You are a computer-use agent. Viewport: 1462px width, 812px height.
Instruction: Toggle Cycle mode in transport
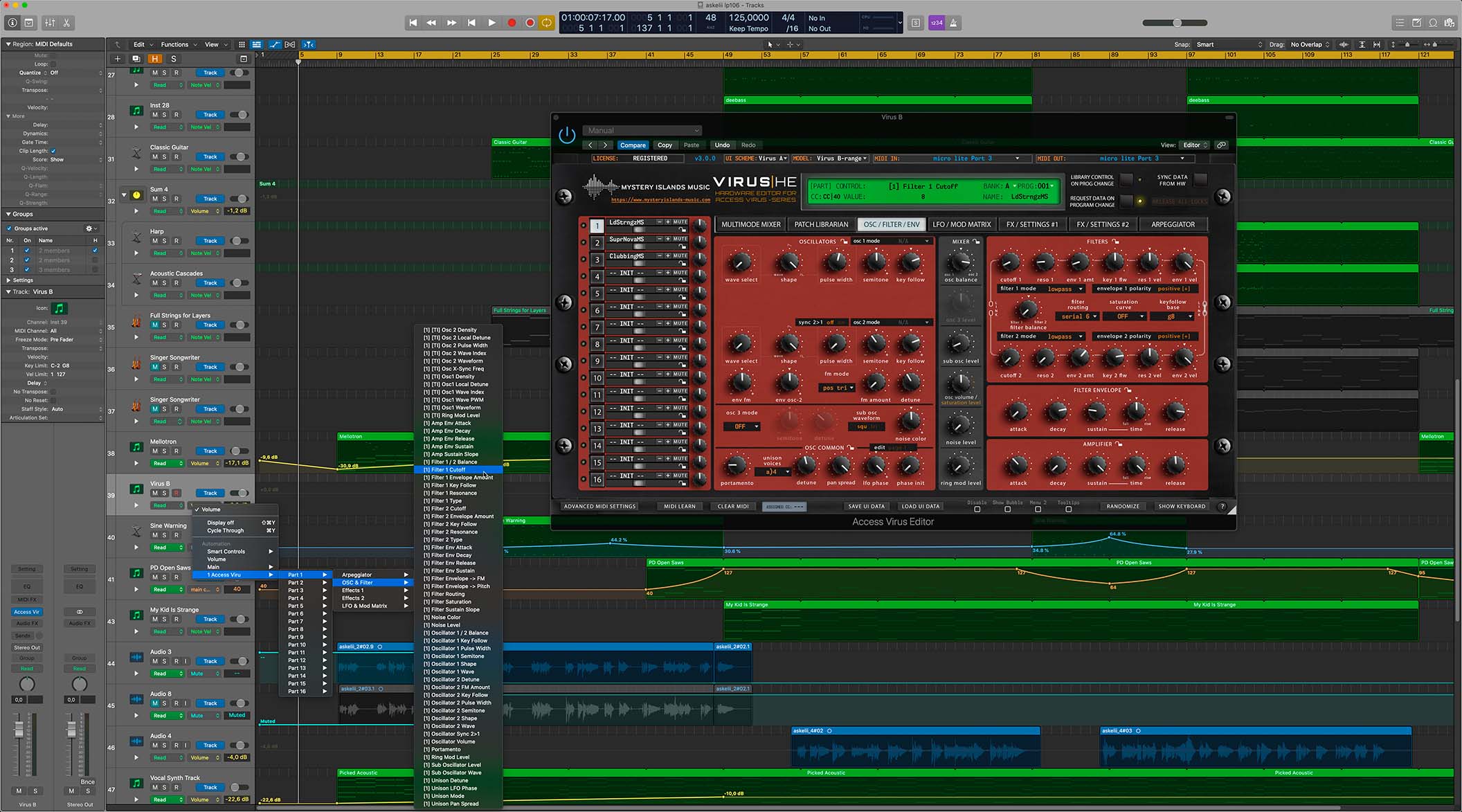547,23
